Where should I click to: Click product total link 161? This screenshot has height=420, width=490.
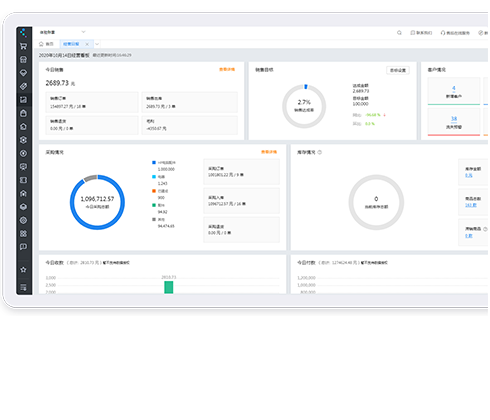[471, 205]
